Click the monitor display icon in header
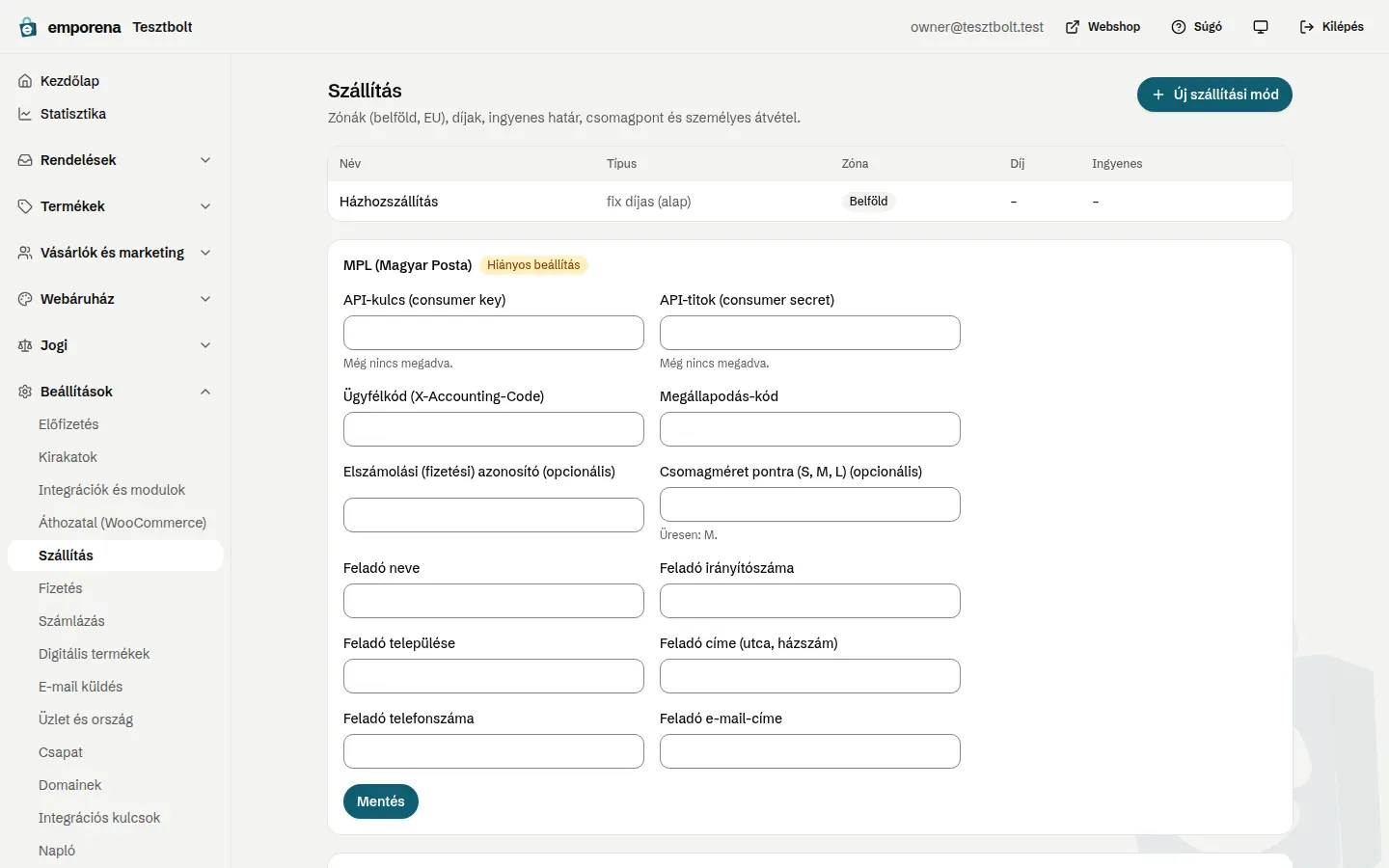Image resolution: width=1389 pixels, height=868 pixels. [1261, 27]
